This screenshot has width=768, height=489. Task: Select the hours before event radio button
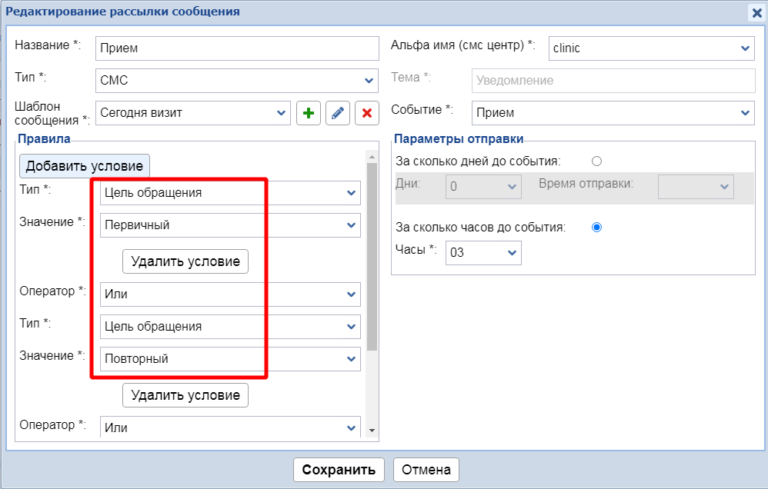597,227
